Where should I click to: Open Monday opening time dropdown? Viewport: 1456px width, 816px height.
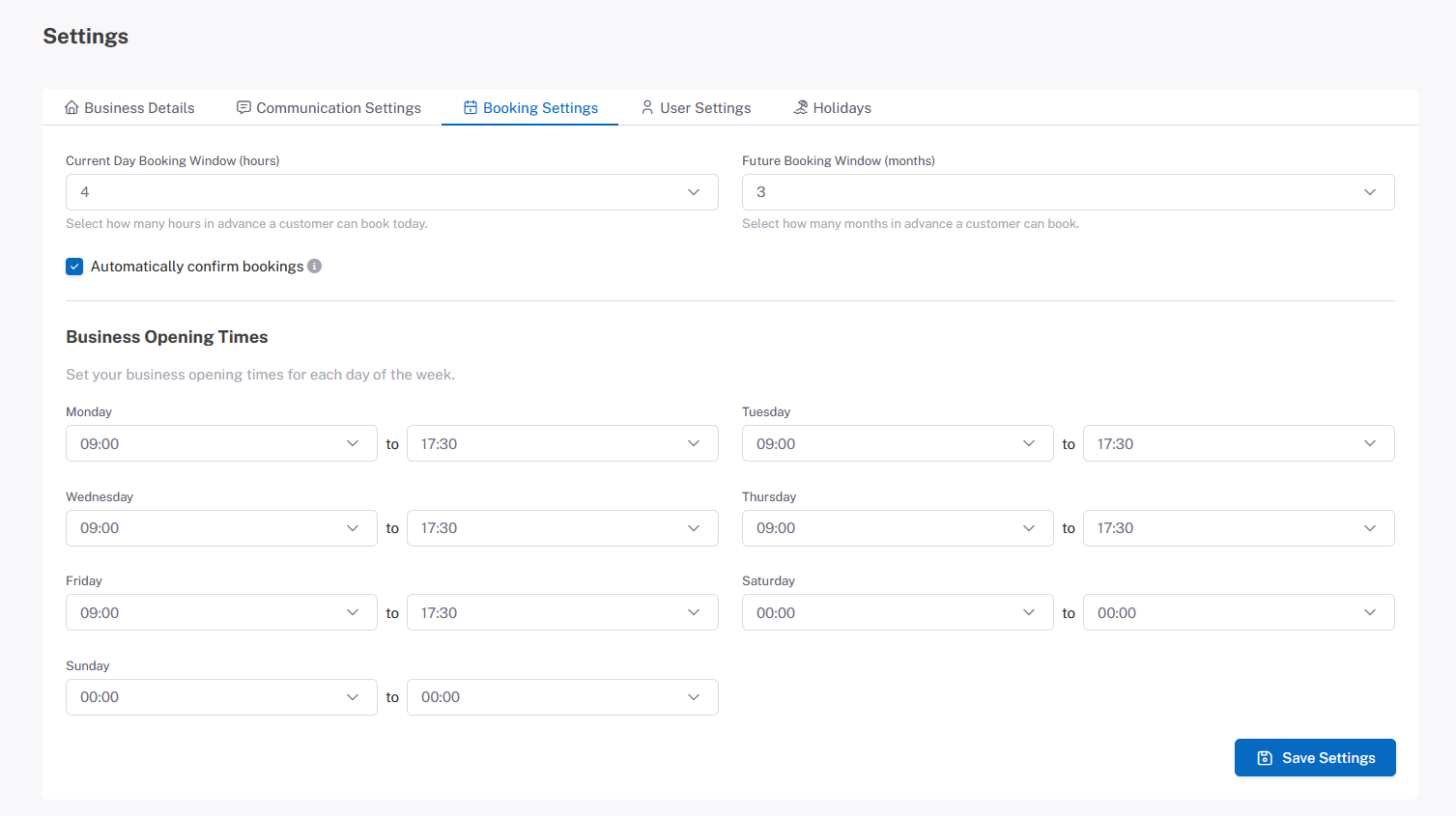221,444
